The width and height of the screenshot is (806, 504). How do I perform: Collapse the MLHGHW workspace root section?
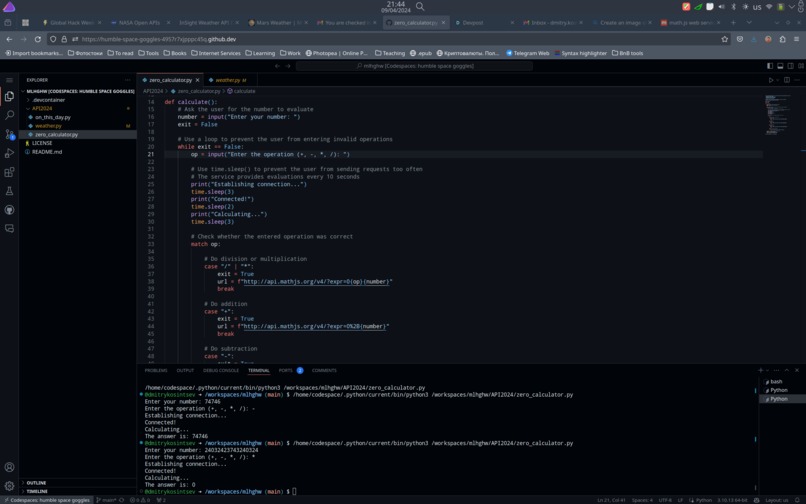pyautogui.click(x=78, y=91)
